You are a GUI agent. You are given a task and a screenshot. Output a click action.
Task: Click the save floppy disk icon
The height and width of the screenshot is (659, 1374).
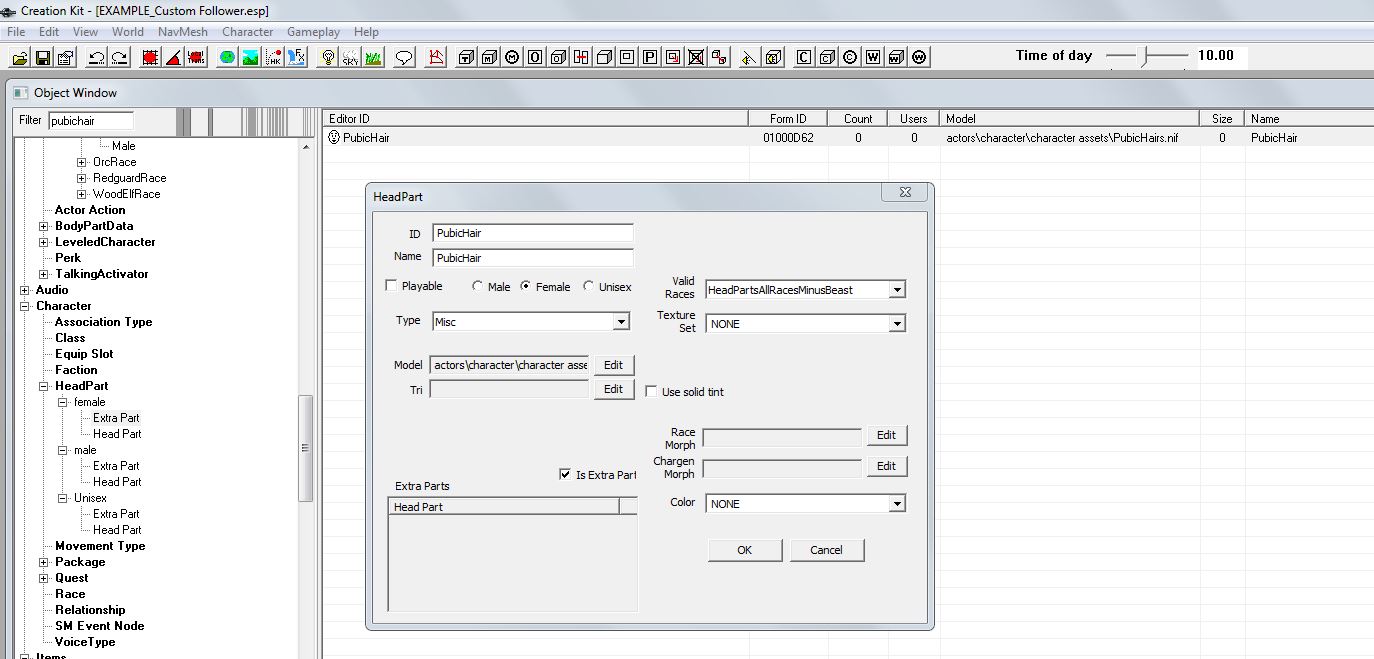[x=43, y=57]
